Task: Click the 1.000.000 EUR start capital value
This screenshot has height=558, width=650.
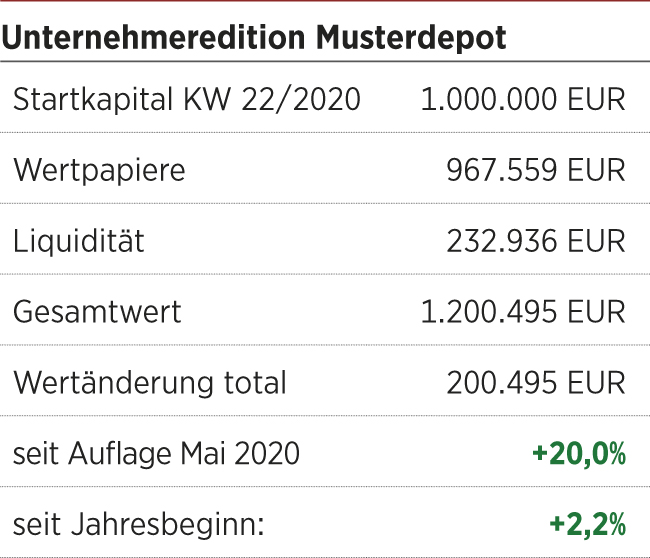Action: pos(523,99)
